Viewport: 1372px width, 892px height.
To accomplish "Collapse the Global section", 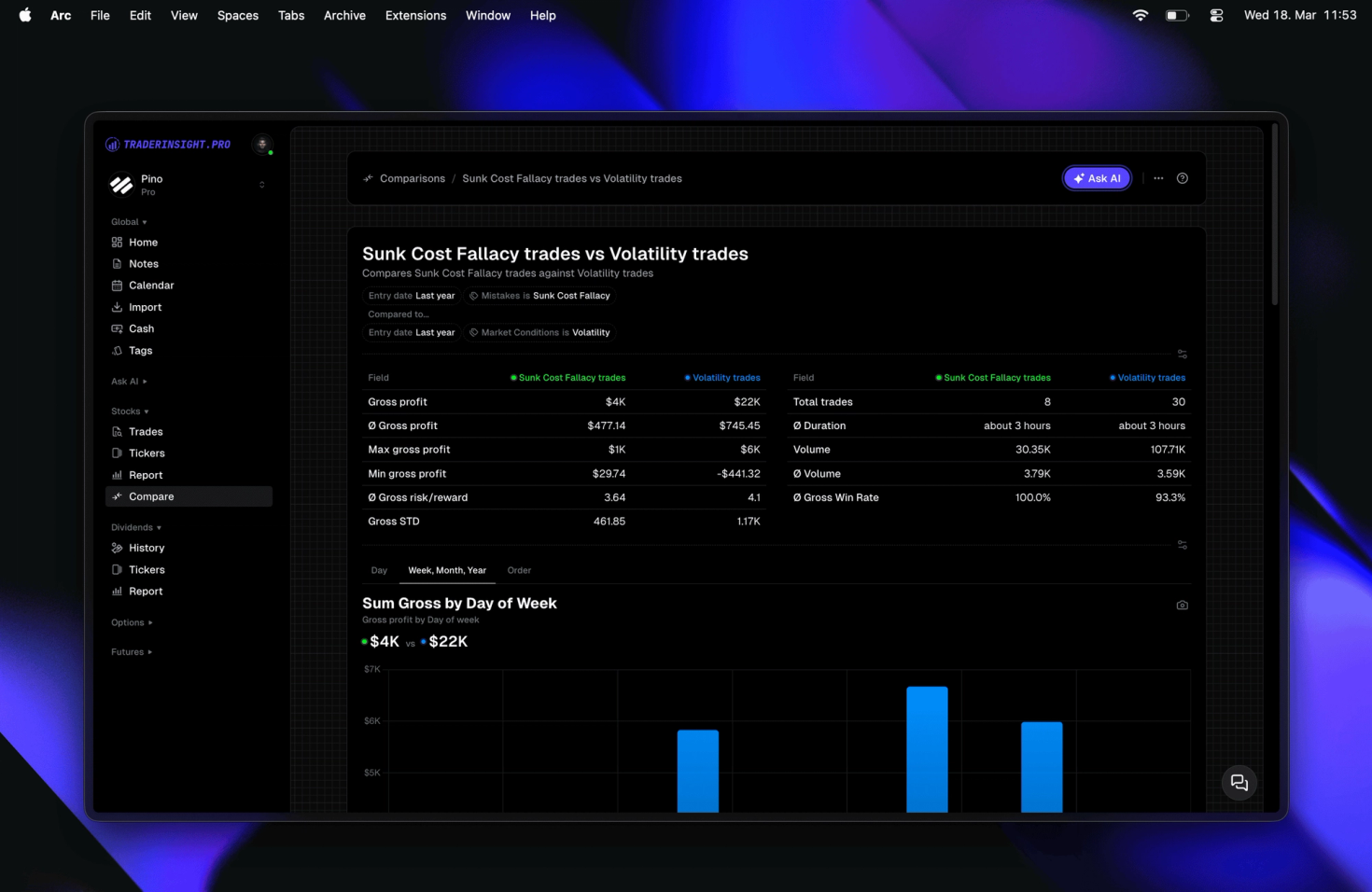I will (129, 222).
